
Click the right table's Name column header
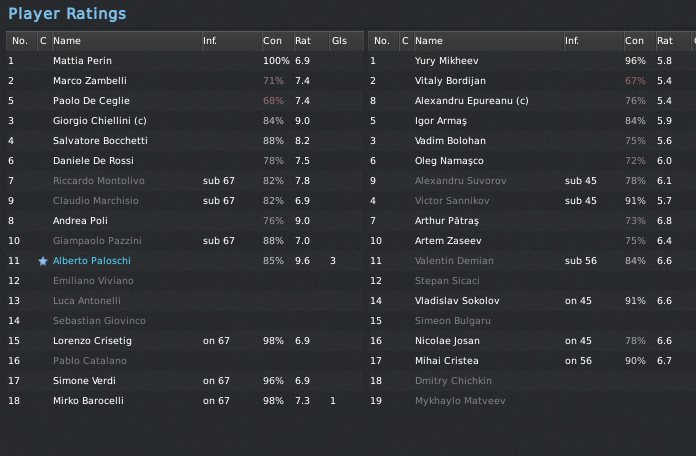pyautogui.click(x=429, y=41)
